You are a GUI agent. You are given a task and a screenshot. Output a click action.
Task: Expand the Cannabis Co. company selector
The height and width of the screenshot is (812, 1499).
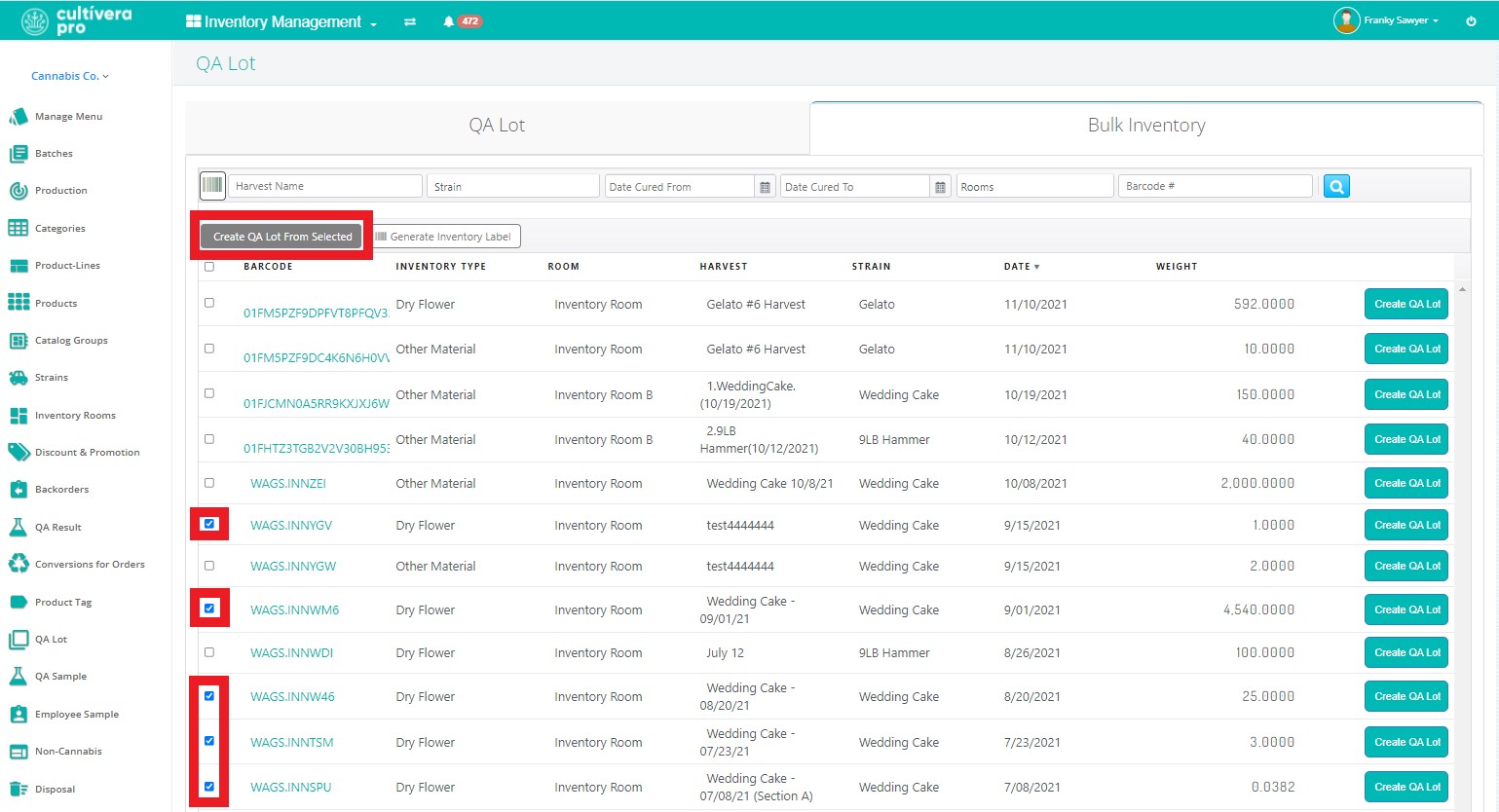[70, 76]
